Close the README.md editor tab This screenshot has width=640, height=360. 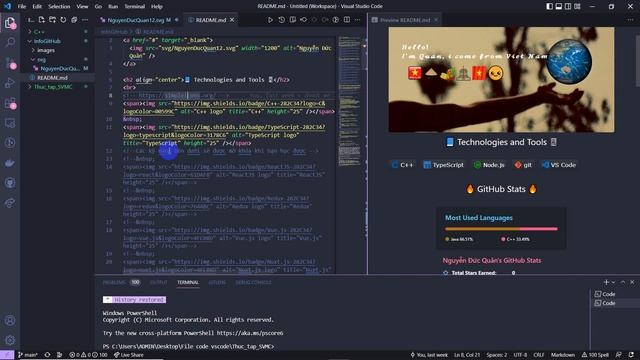tap(232, 20)
